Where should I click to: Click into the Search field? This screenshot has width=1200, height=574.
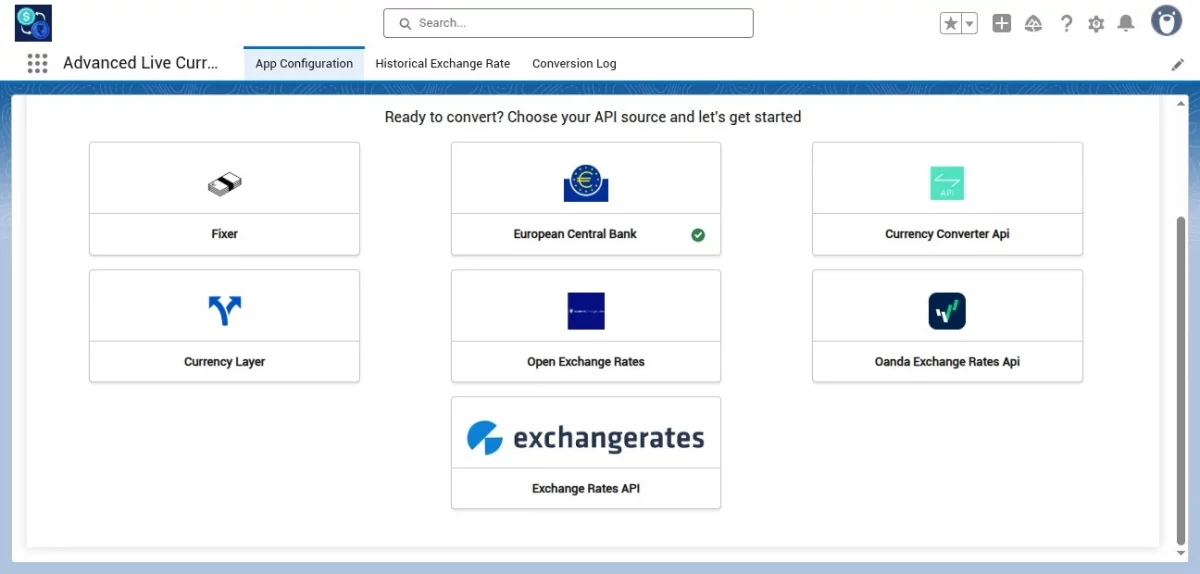pyautogui.click(x=568, y=23)
